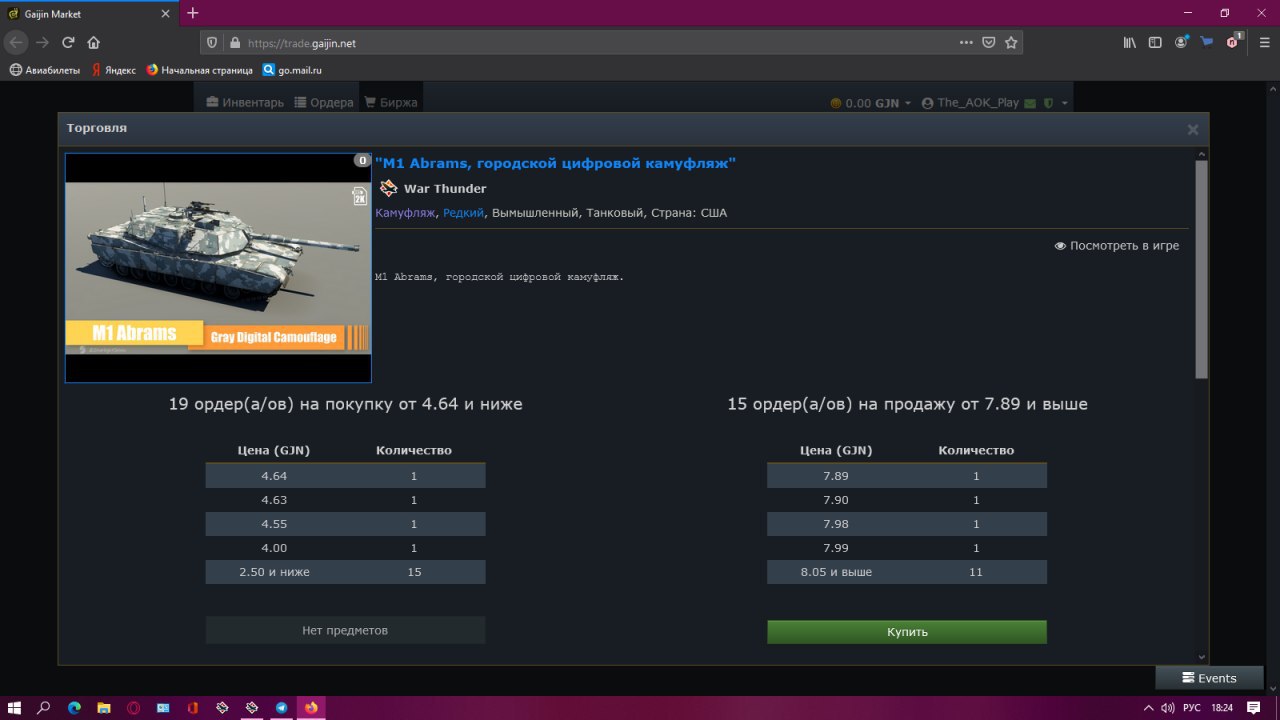Click the dialog's vertical scrollbar
Viewport: 1280px width, 720px height.
1201,268
